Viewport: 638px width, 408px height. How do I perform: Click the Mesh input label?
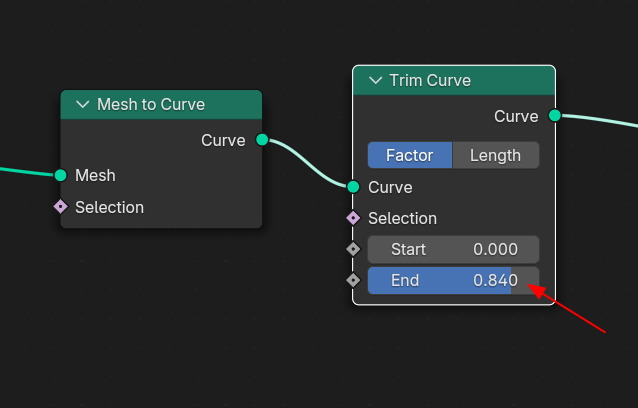point(96,175)
